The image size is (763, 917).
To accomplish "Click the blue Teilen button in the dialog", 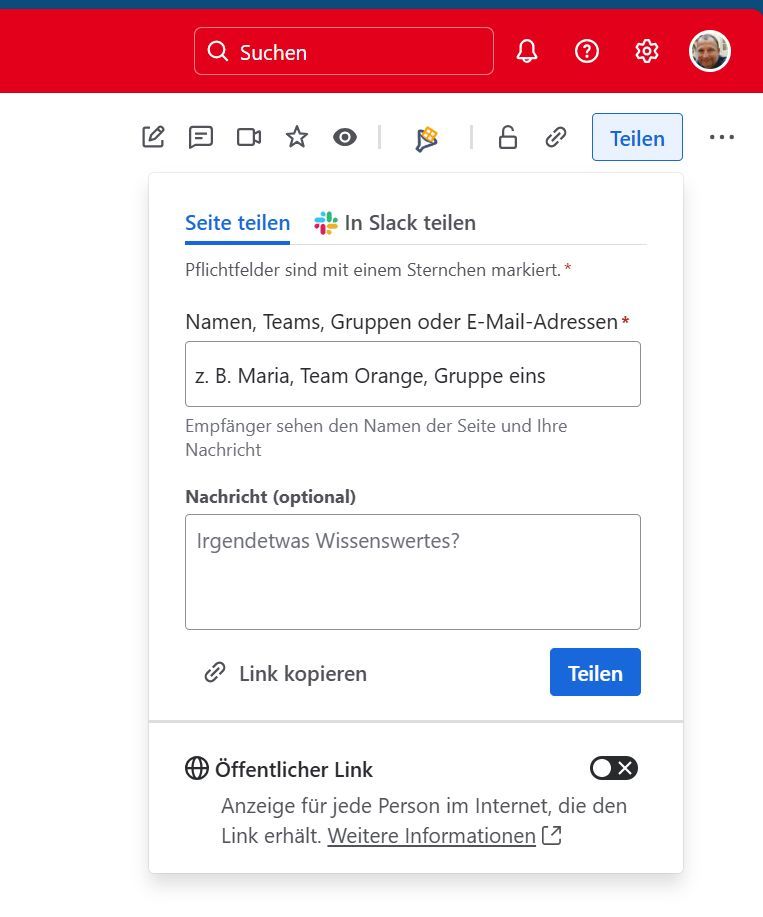I will [x=595, y=672].
